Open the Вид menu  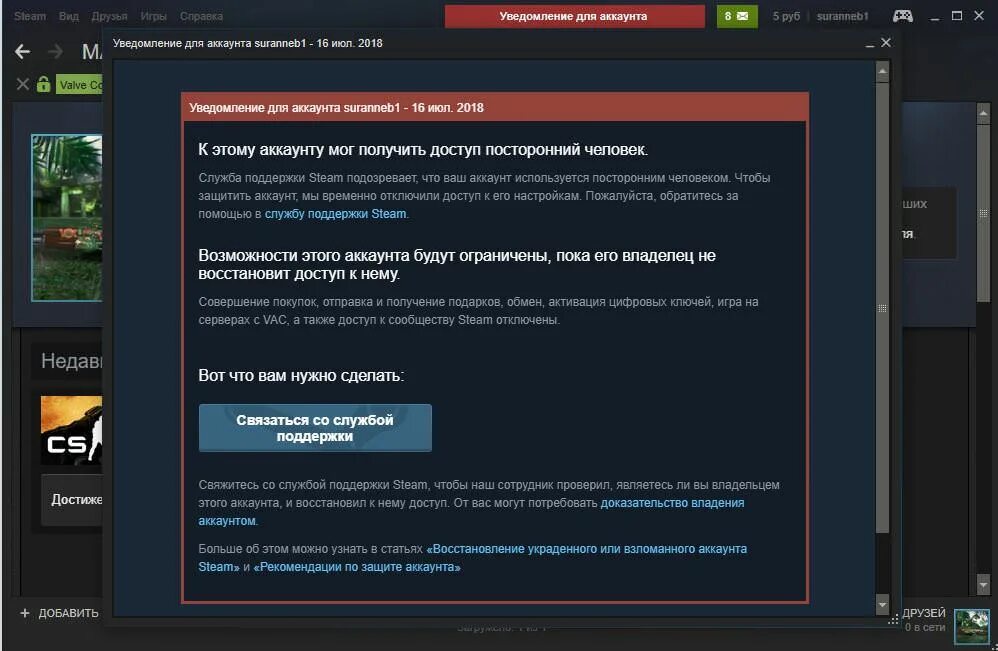[69, 16]
